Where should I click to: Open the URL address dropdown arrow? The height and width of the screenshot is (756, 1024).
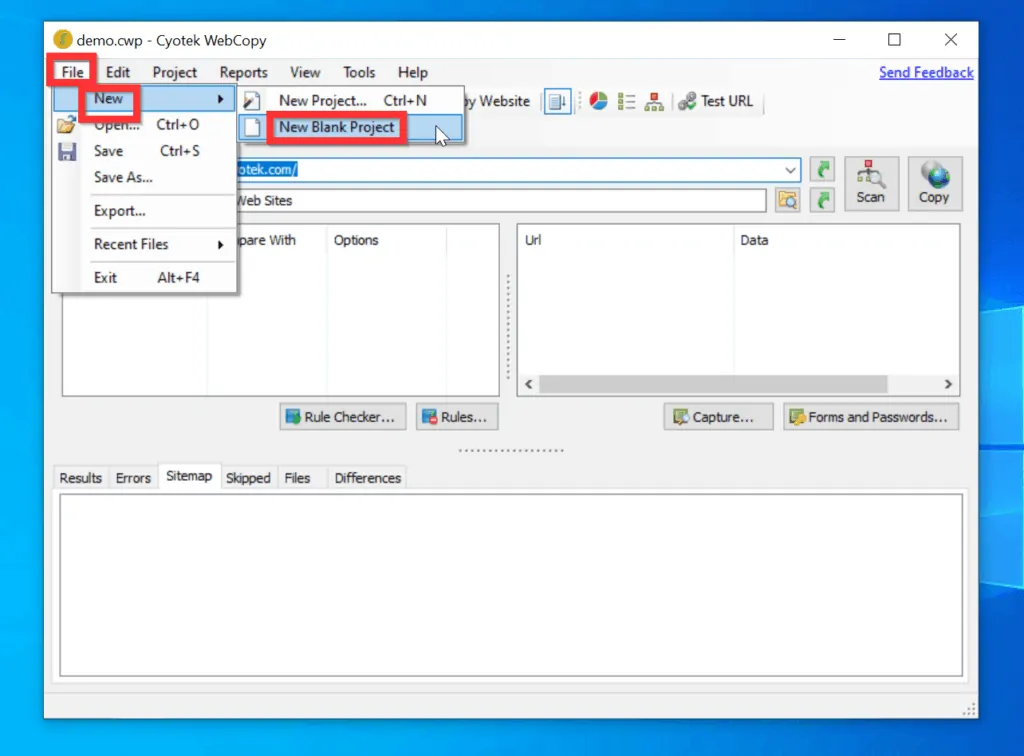(x=790, y=170)
